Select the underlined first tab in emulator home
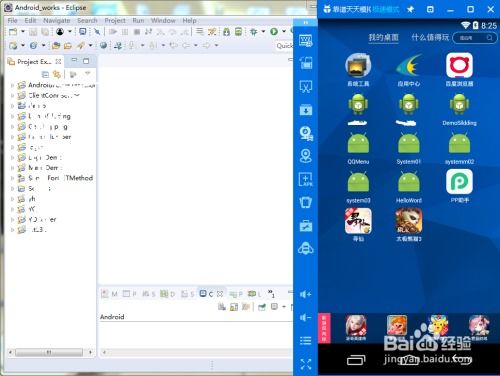This screenshot has height=376, width=500. click(x=383, y=38)
